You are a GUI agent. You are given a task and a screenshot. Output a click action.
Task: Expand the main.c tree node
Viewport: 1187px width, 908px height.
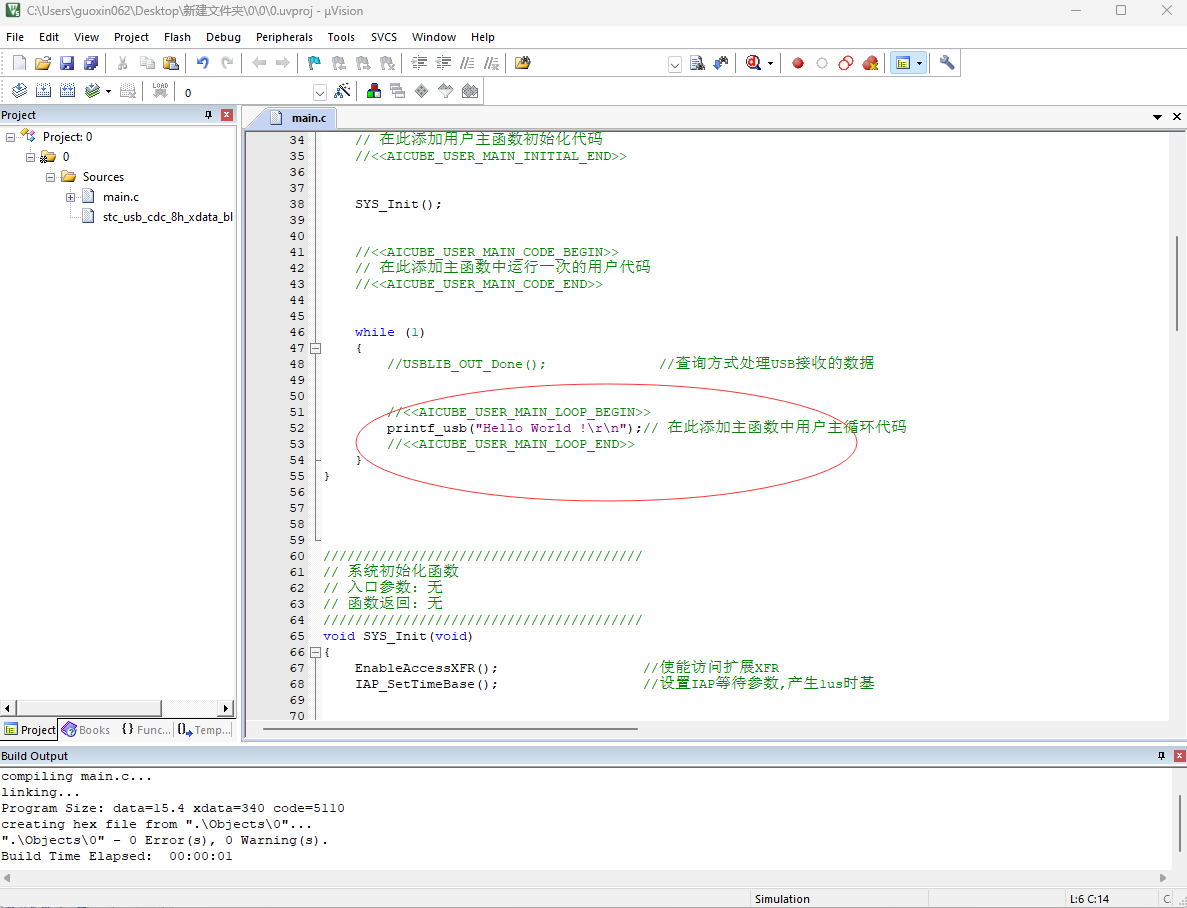70,197
